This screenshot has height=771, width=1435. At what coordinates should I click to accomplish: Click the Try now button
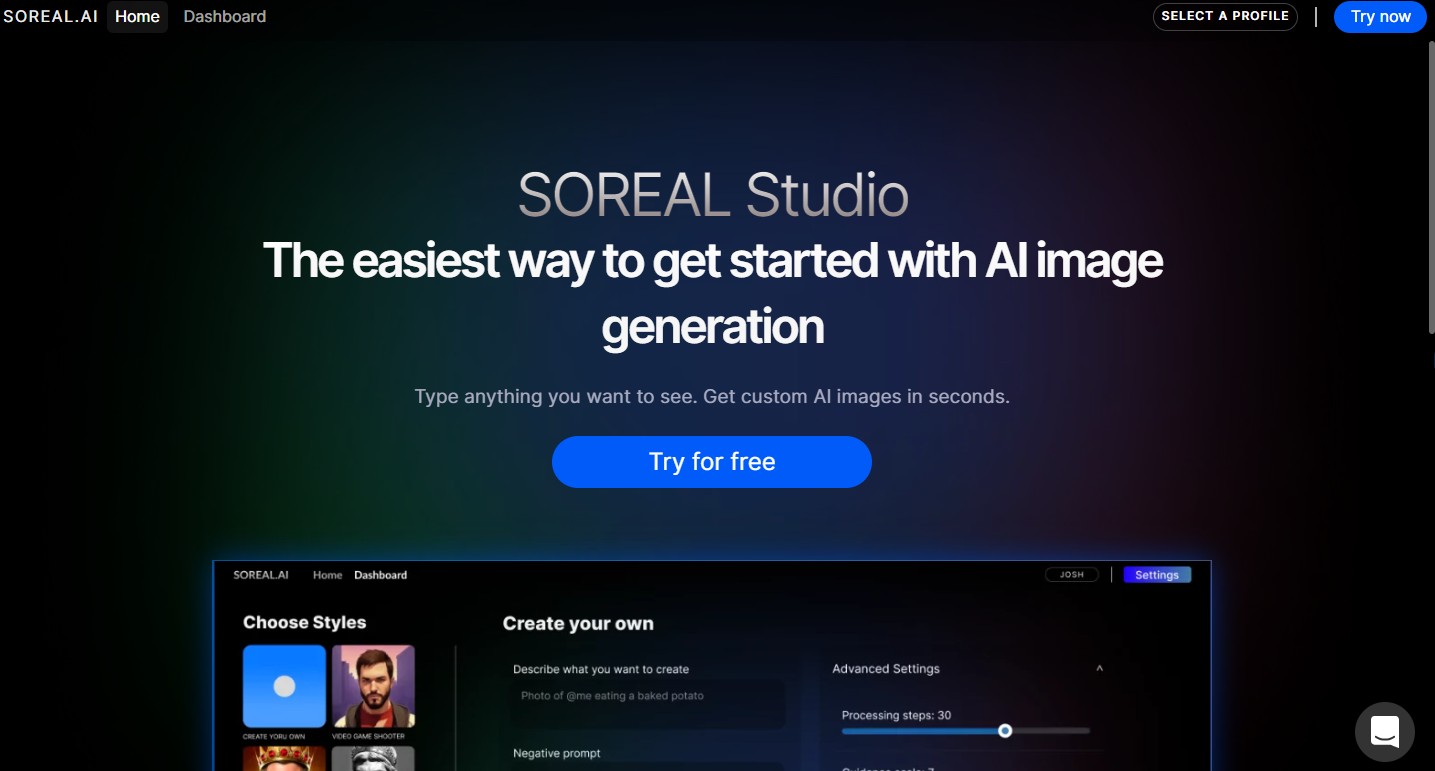point(1380,16)
